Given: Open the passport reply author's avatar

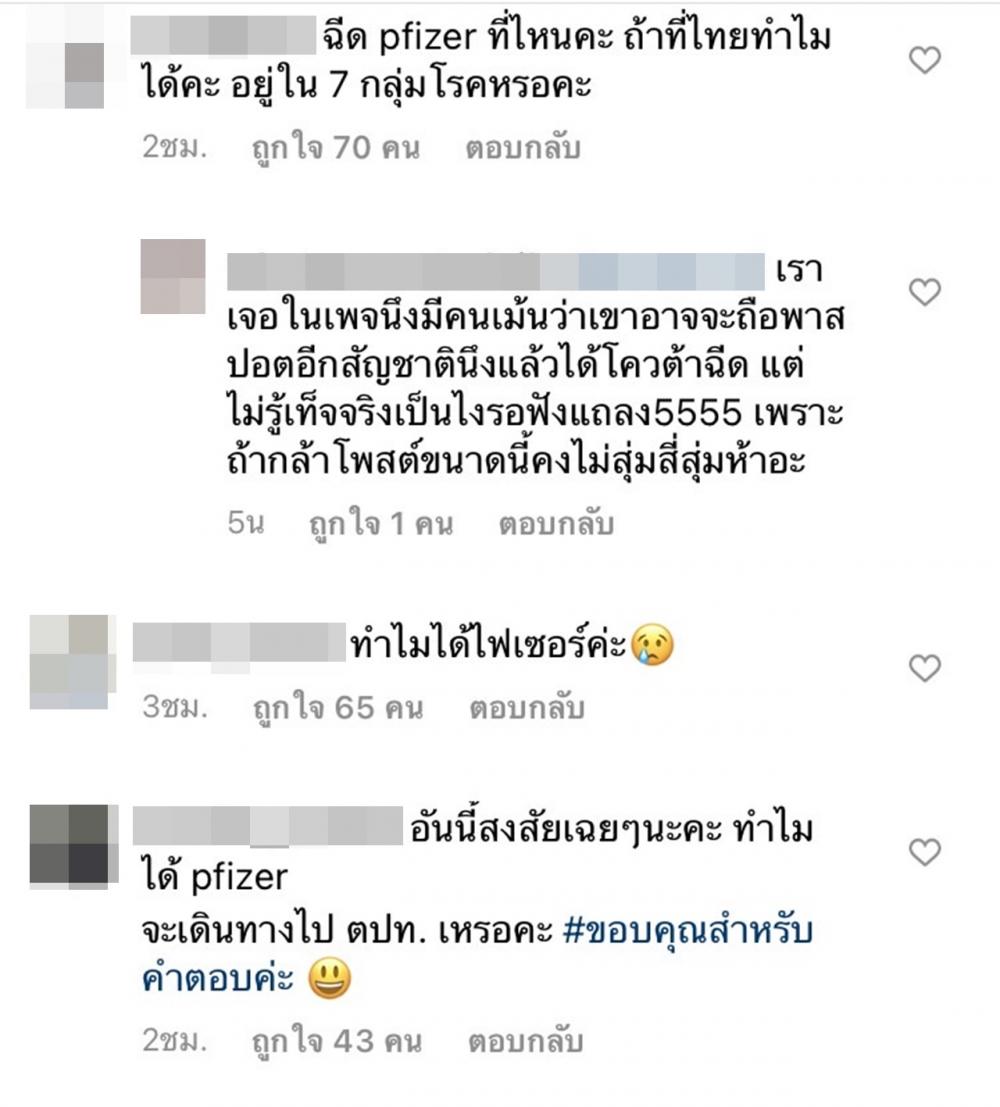Looking at the screenshot, I should pyautogui.click(x=173, y=276).
